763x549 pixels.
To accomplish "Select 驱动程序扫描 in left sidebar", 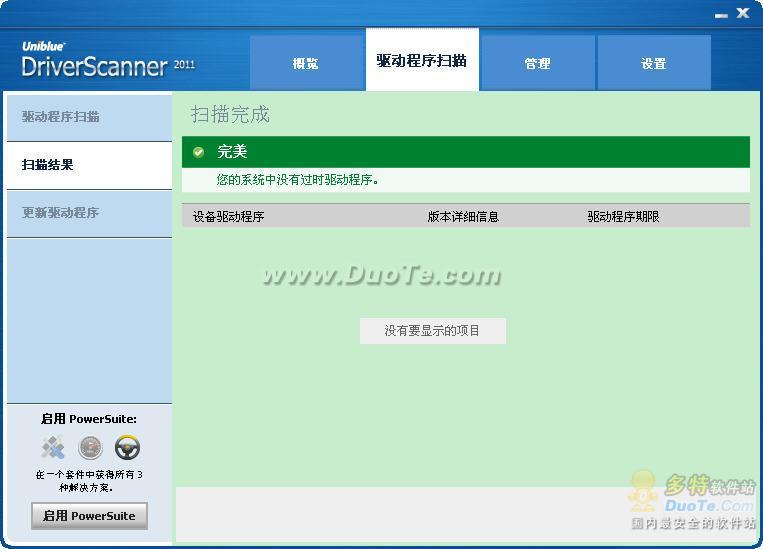I will (90, 117).
